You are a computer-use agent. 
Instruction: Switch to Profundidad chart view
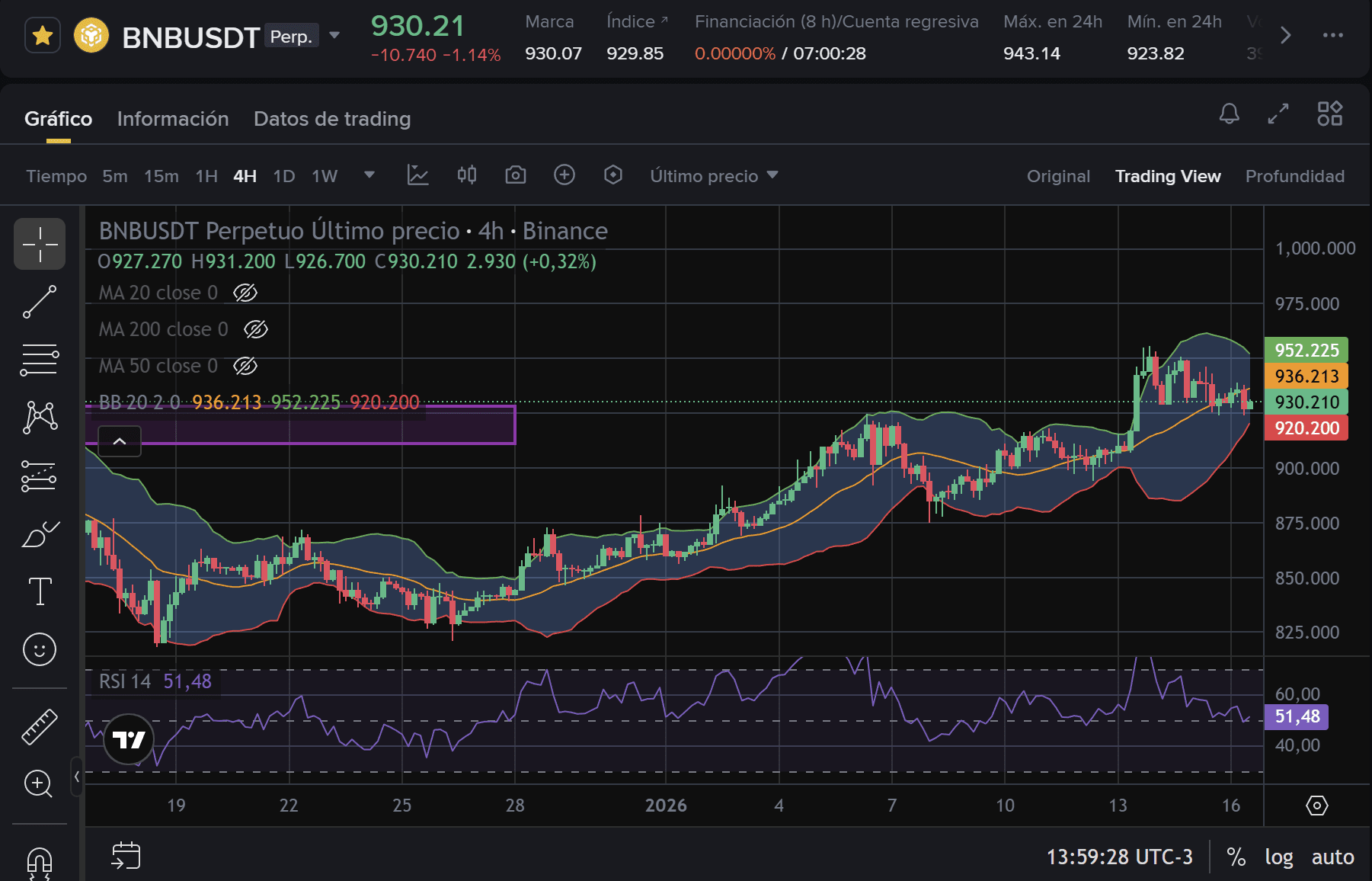point(1294,176)
